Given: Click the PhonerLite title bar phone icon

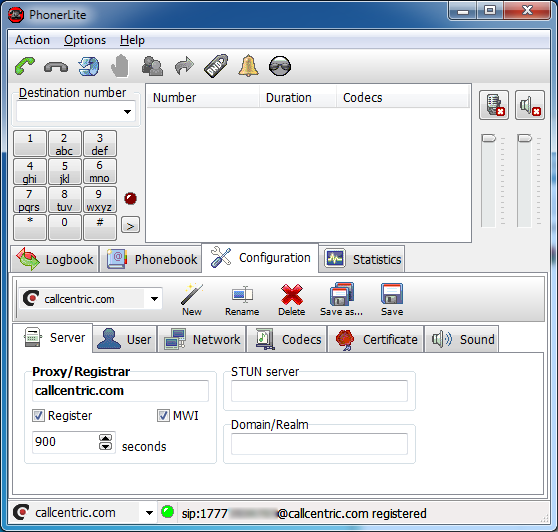Looking at the screenshot, I should pyautogui.click(x=16, y=15).
